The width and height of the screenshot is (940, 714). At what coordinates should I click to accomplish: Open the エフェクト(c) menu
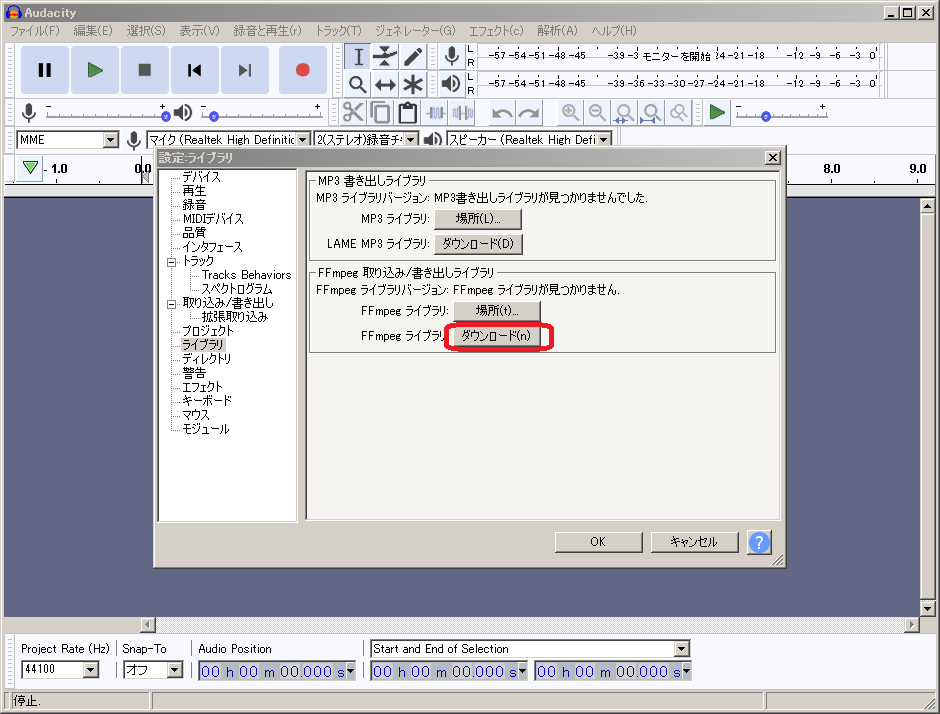tap(496, 31)
